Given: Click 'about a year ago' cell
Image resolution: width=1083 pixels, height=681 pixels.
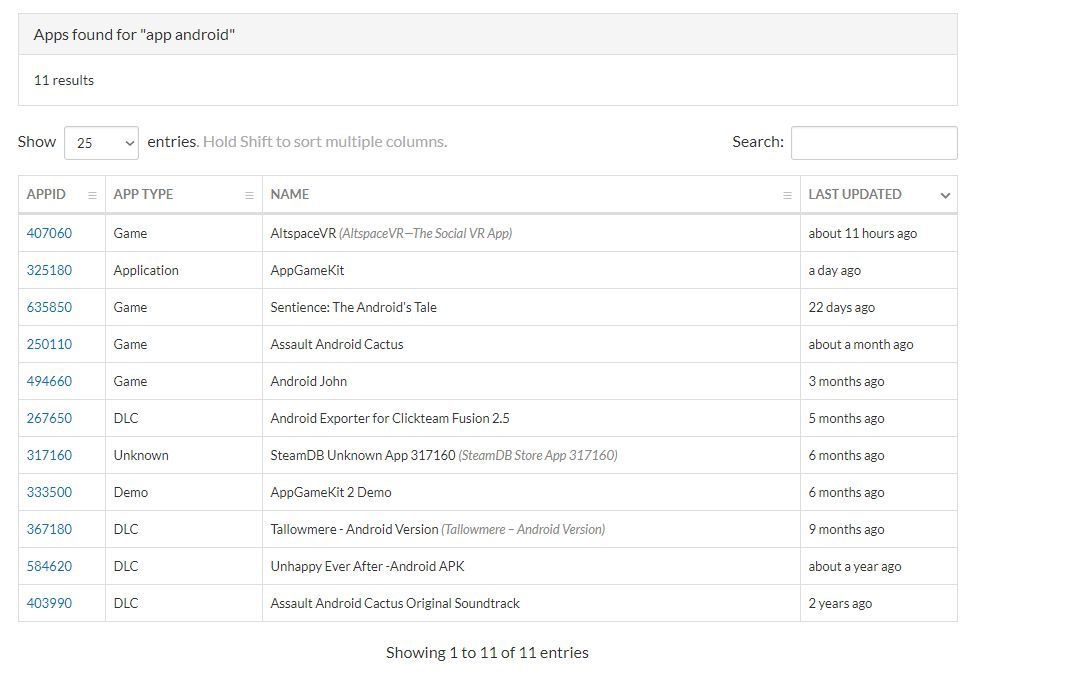Looking at the screenshot, I should point(879,566).
